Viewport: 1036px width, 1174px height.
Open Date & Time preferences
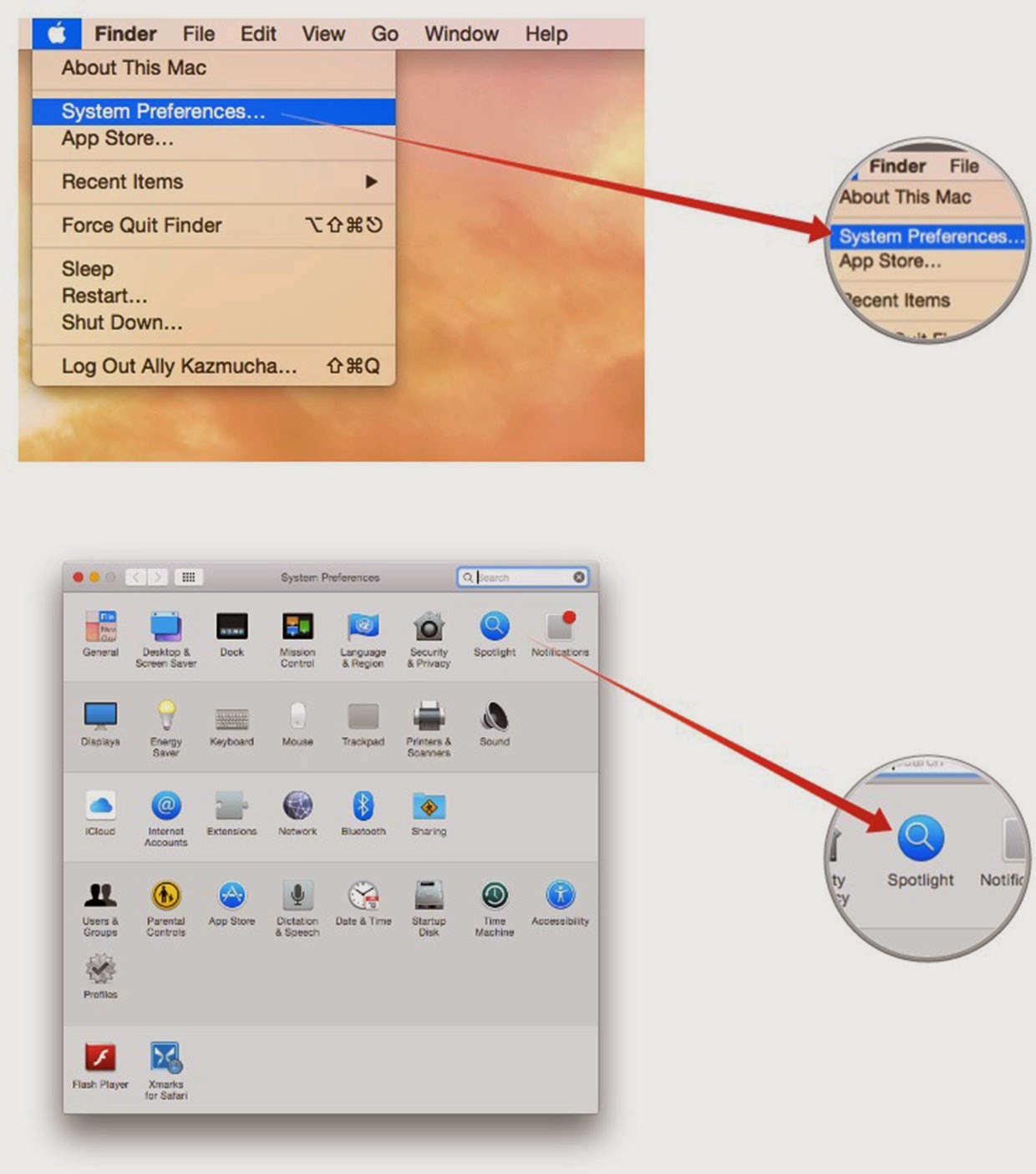(x=363, y=903)
